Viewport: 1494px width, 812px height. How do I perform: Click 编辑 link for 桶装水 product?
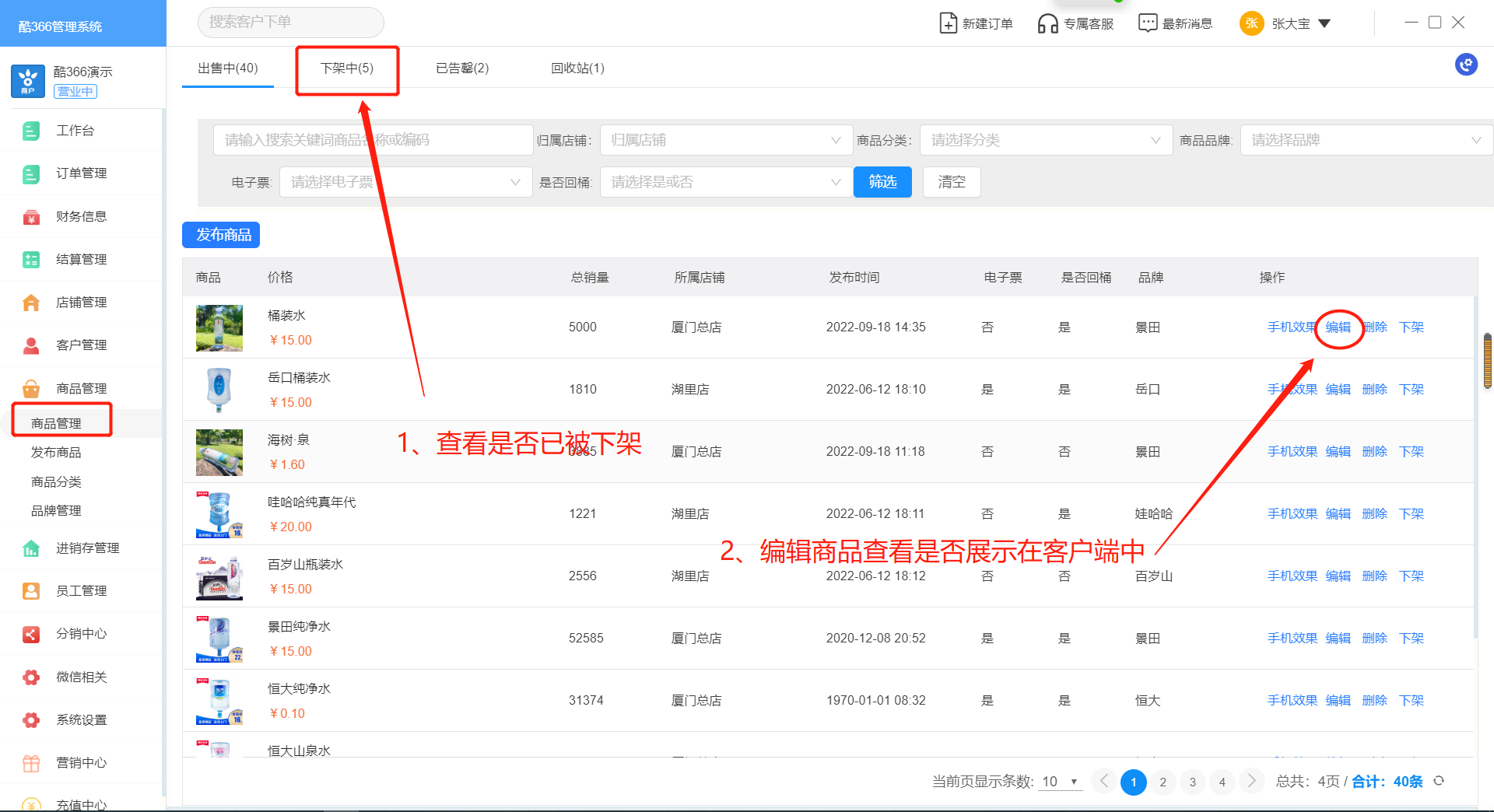1338,327
